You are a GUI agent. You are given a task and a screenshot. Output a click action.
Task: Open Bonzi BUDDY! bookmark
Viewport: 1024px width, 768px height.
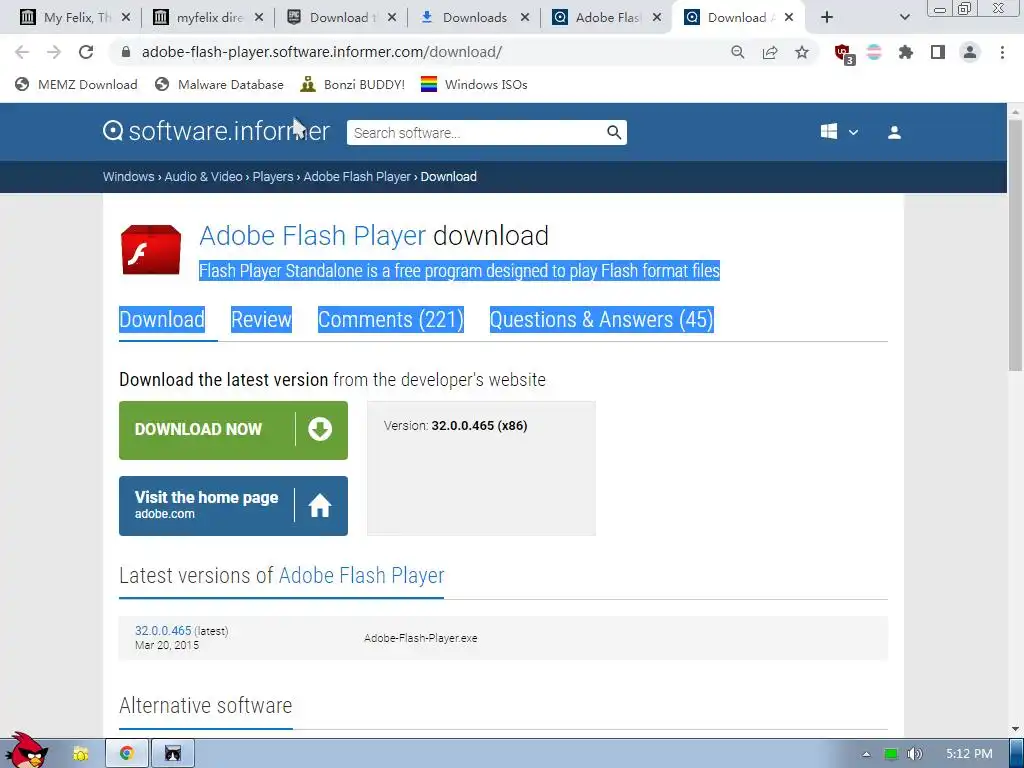[x=353, y=84]
